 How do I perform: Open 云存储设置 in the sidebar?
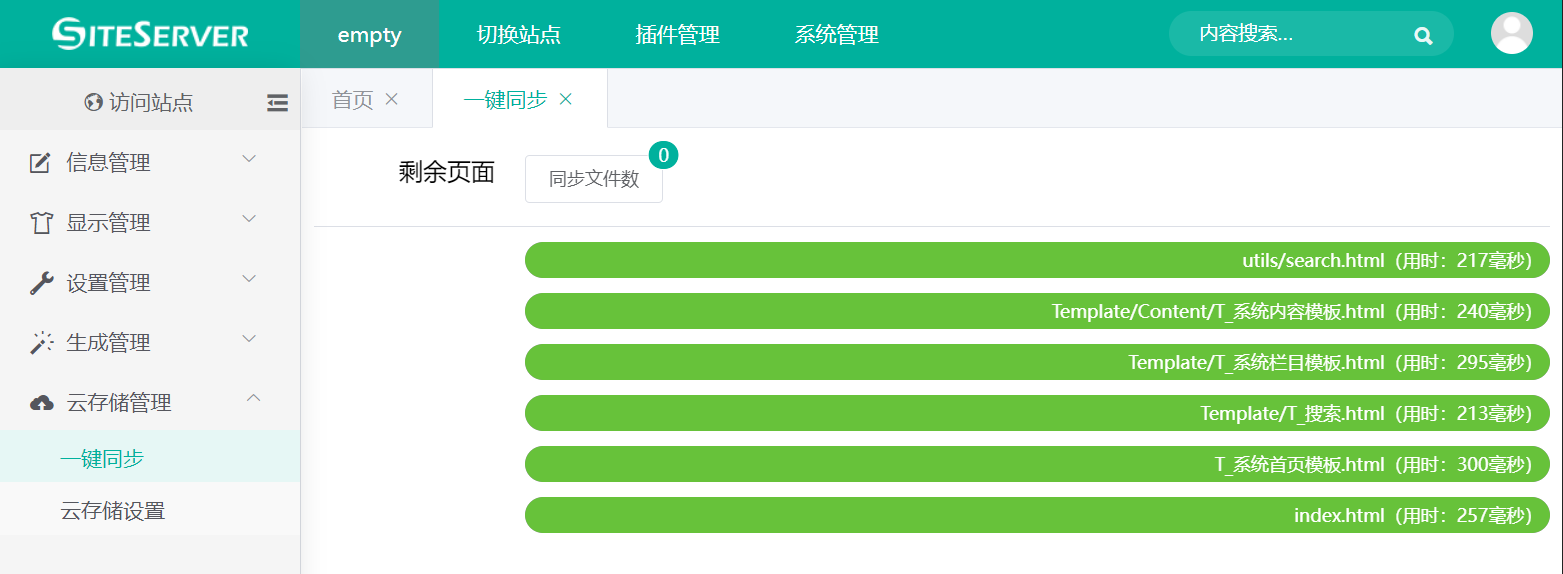[x=112, y=511]
